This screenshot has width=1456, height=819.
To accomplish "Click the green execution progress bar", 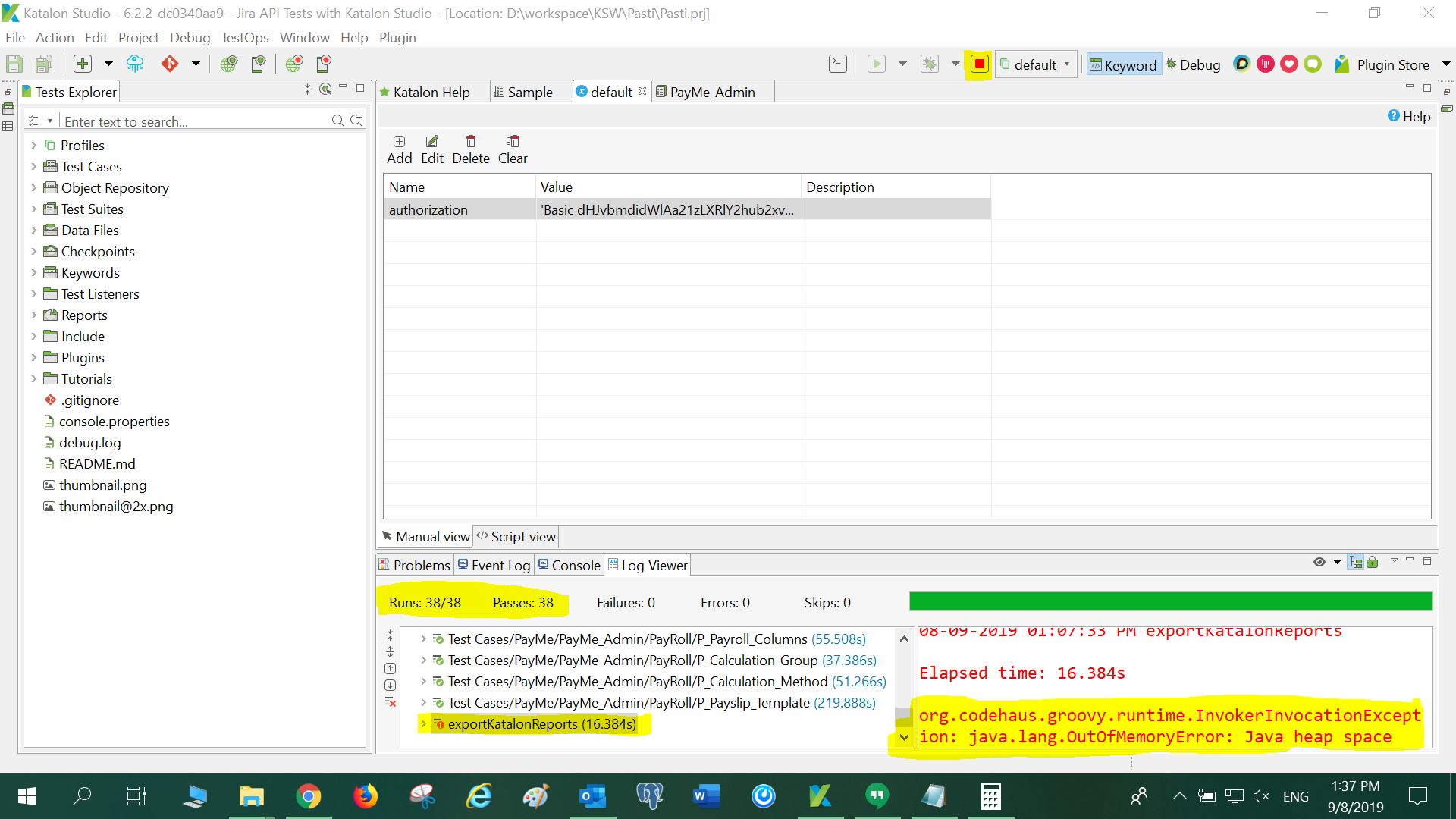I will click(x=1170, y=602).
